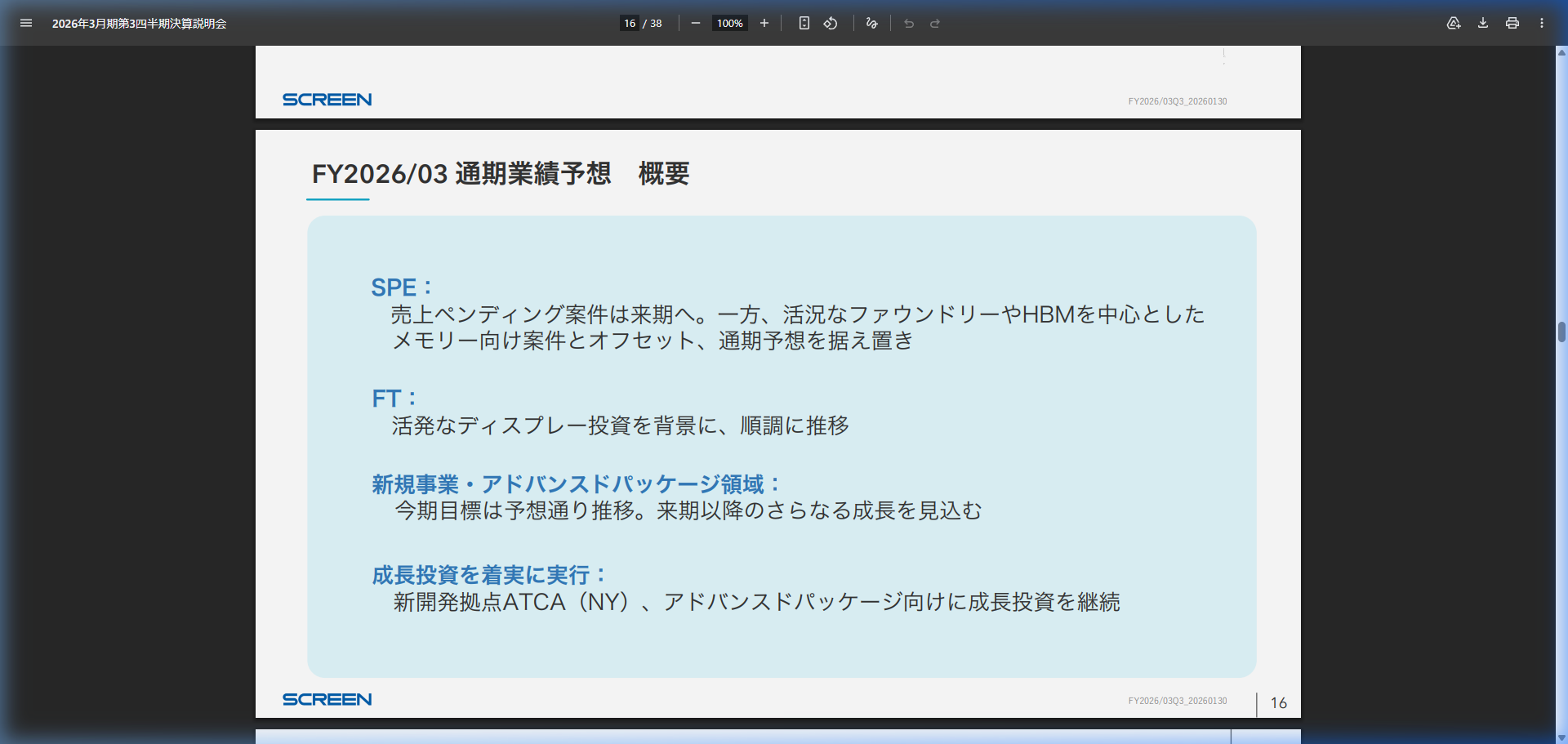Edit the page number field showing 16

pyautogui.click(x=629, y=23)
